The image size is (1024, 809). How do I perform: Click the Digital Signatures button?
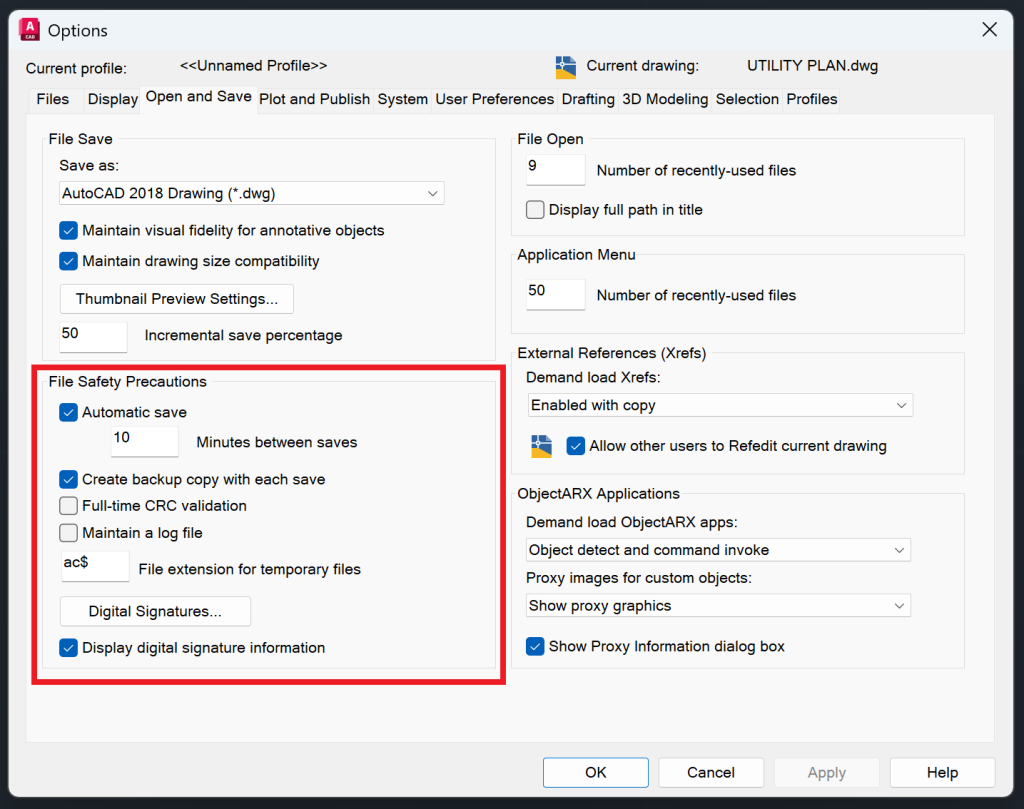click(x=154, y=611)
